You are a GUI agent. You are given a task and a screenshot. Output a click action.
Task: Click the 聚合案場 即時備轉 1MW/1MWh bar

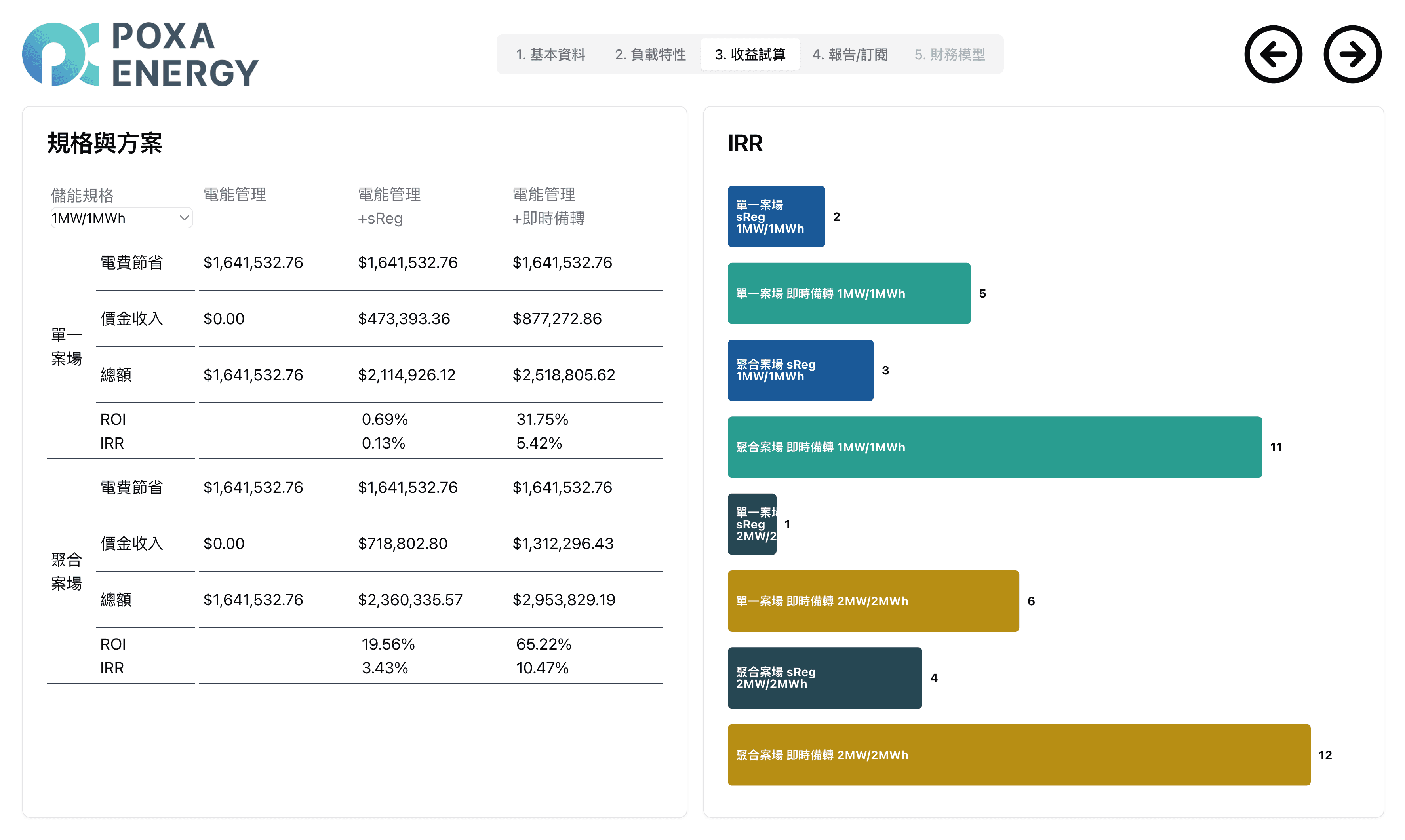click(994, 447)
